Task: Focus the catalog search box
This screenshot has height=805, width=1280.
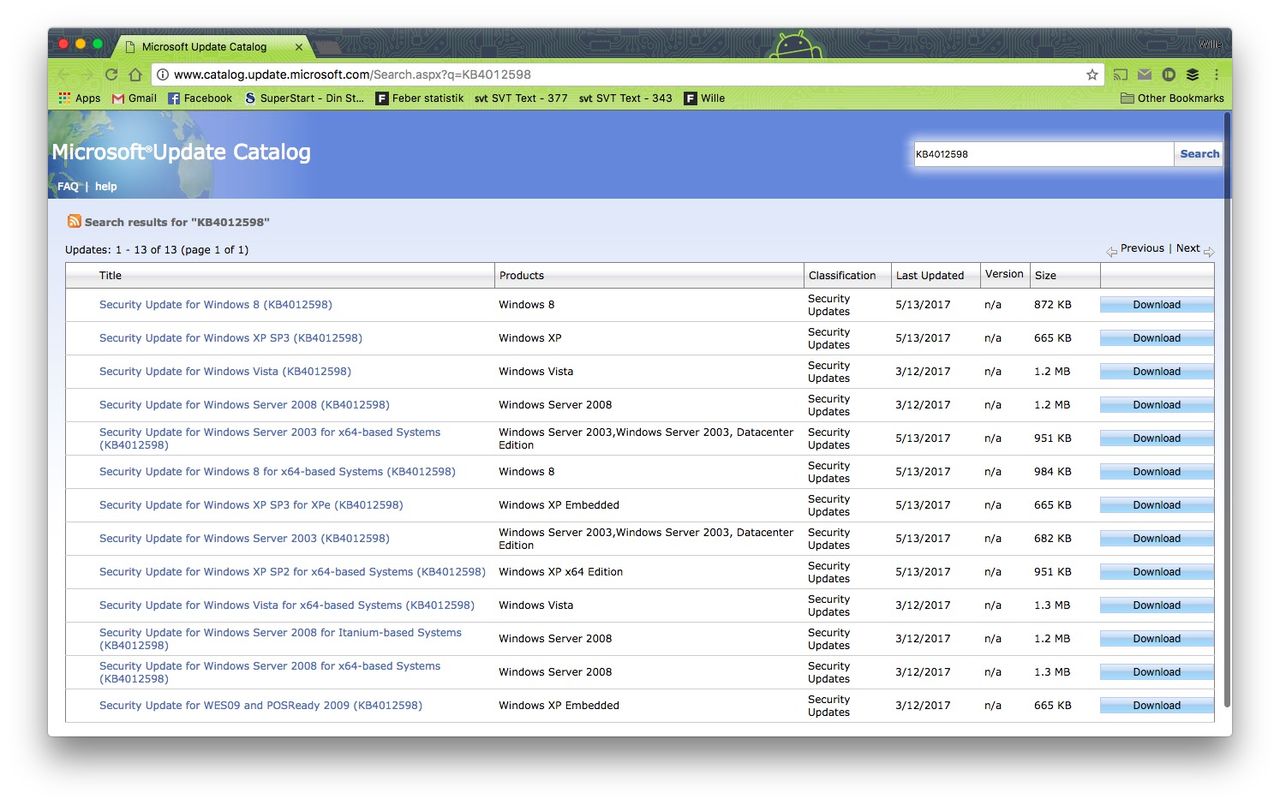Action: tap(1043, 154)
